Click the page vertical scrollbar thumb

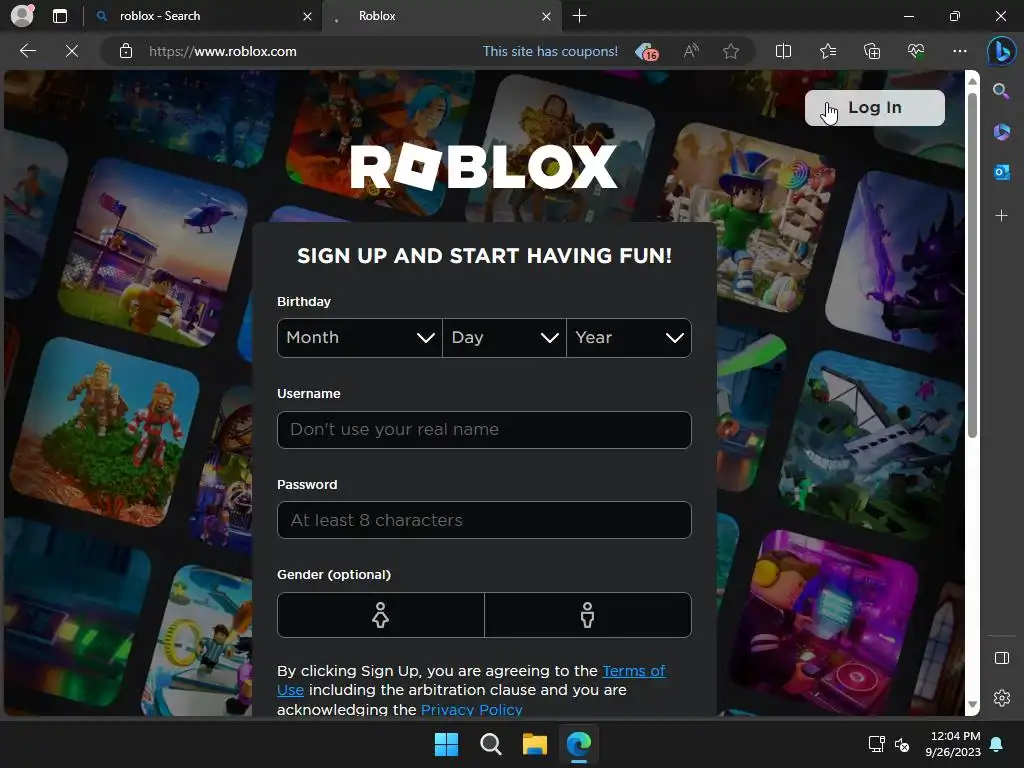(x=972, y=266)
